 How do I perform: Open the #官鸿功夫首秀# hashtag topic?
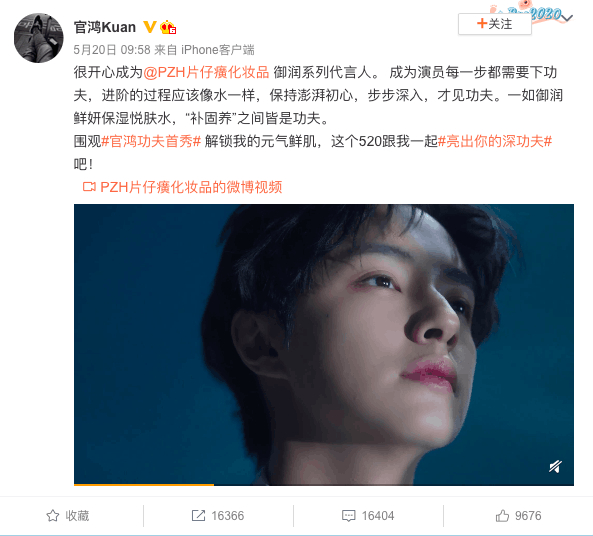[151, 141]
